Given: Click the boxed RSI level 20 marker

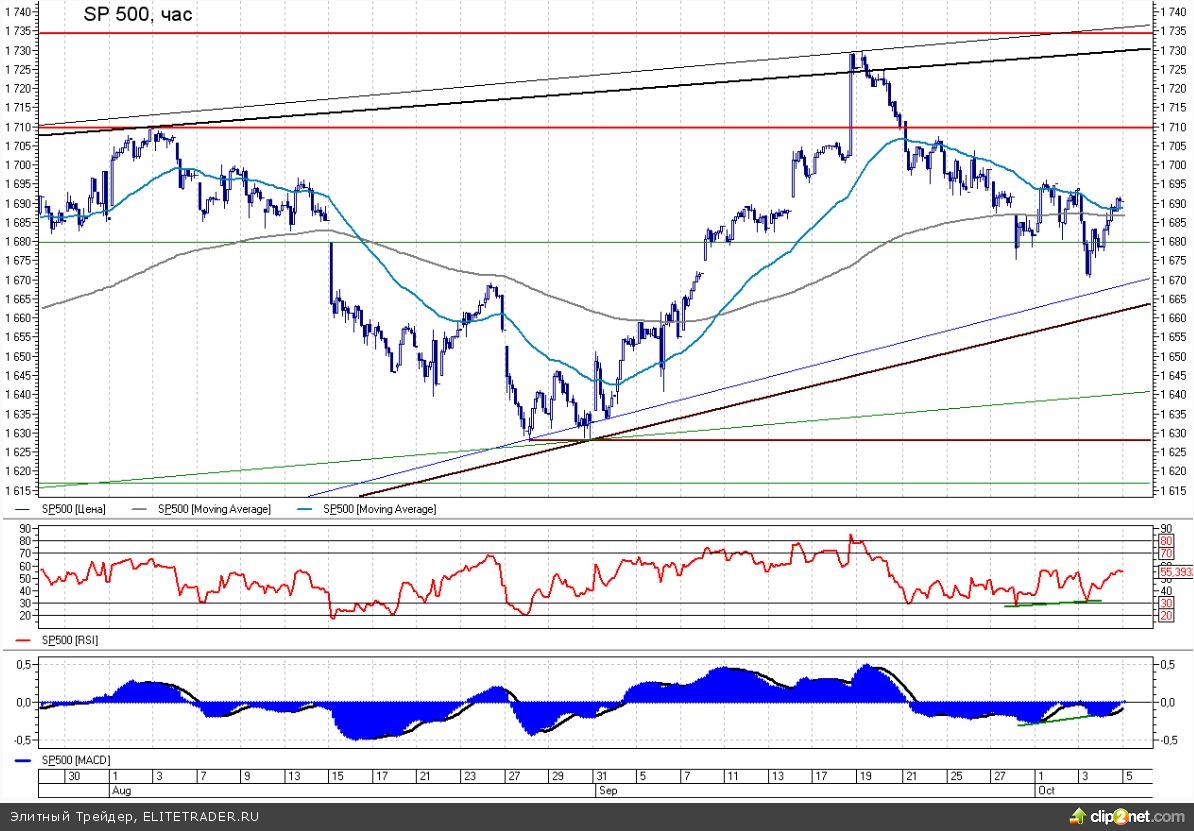Looking at the screenshot, I should pyautogui.click(x=1165, y=616).
